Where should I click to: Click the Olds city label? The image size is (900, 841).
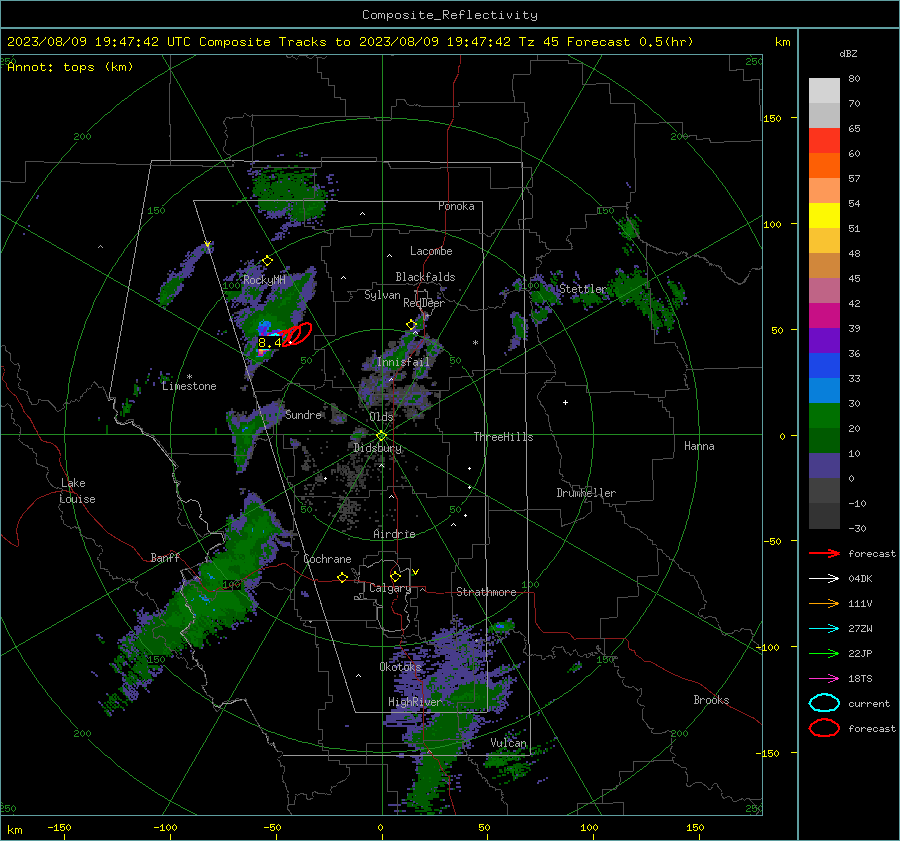(x=381, y=416)
